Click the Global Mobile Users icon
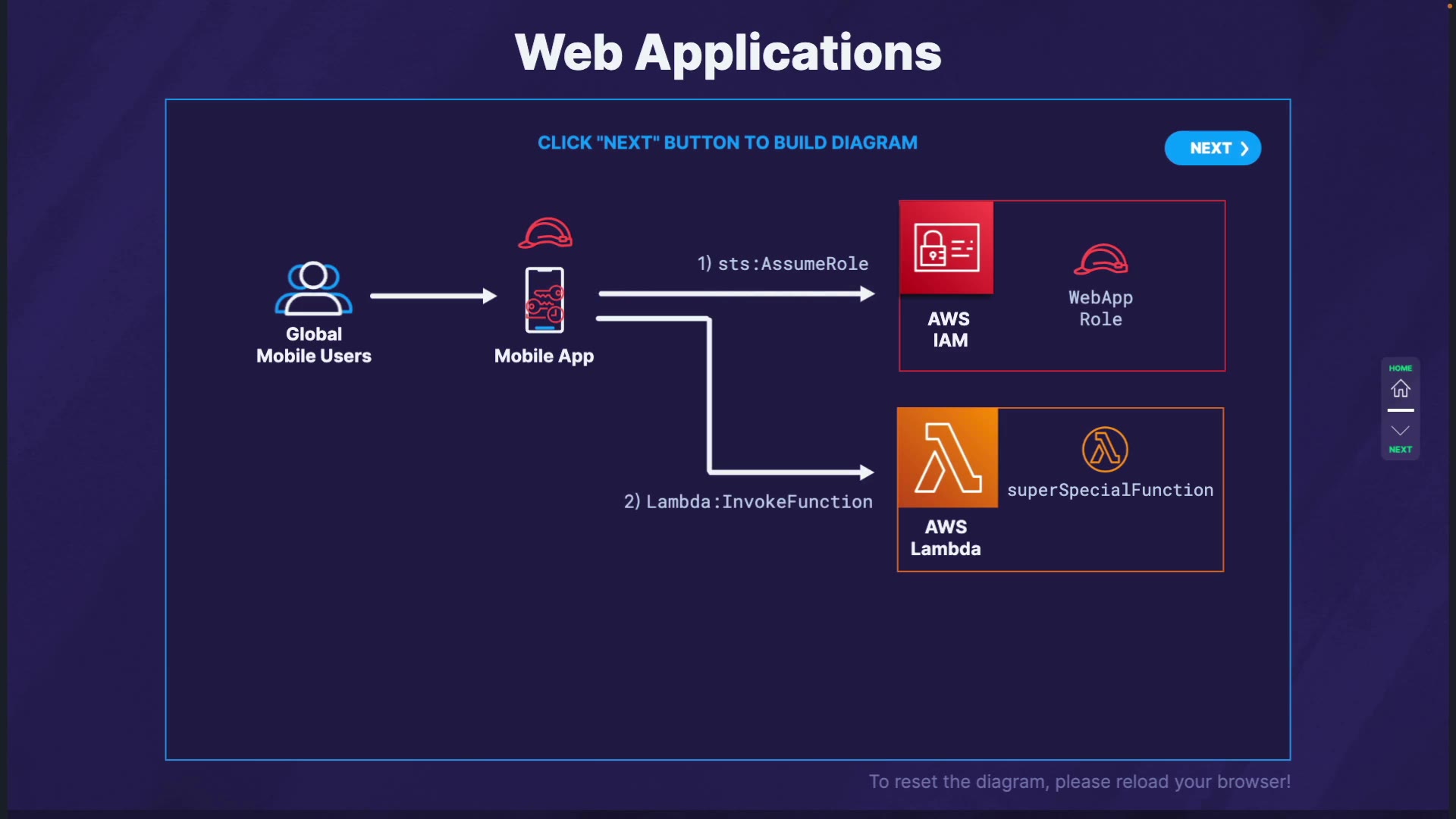 [313, 288]
